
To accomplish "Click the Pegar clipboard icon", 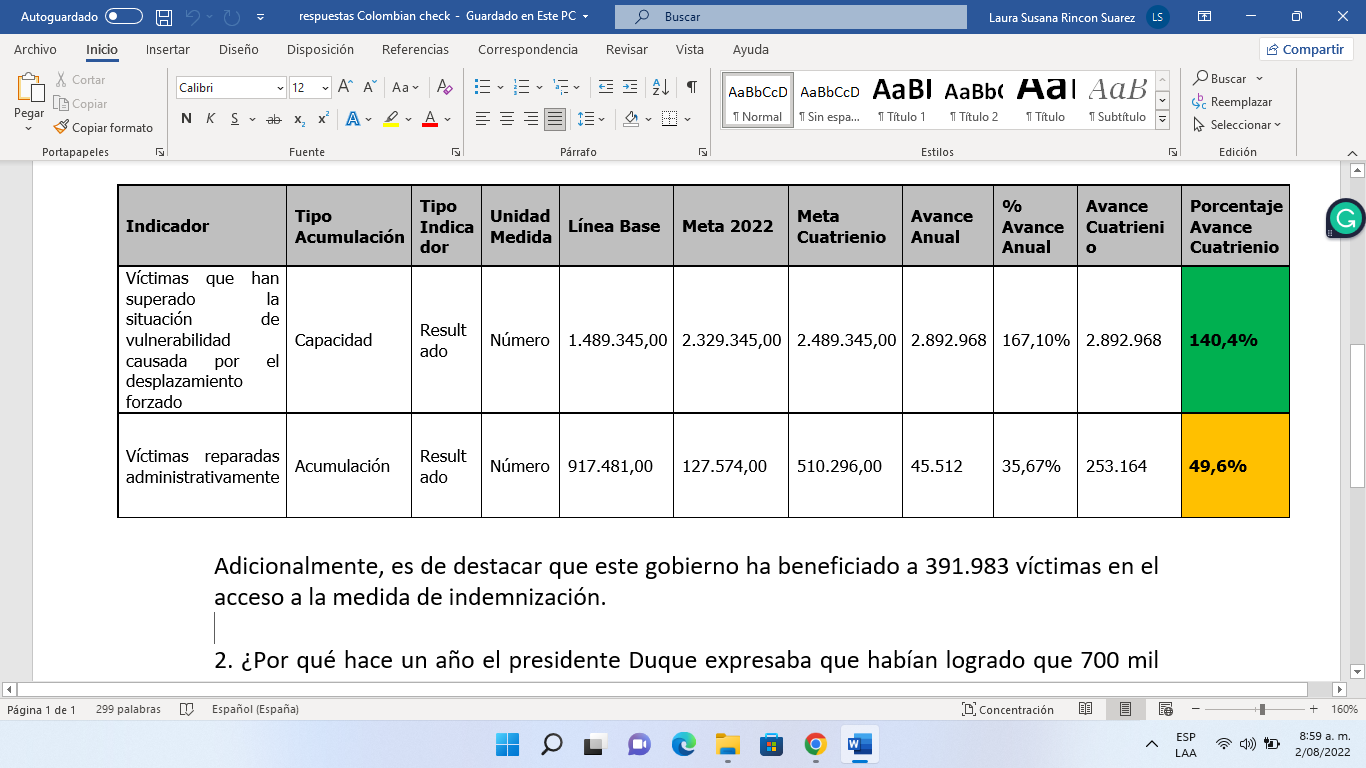I will coord(29,88).
